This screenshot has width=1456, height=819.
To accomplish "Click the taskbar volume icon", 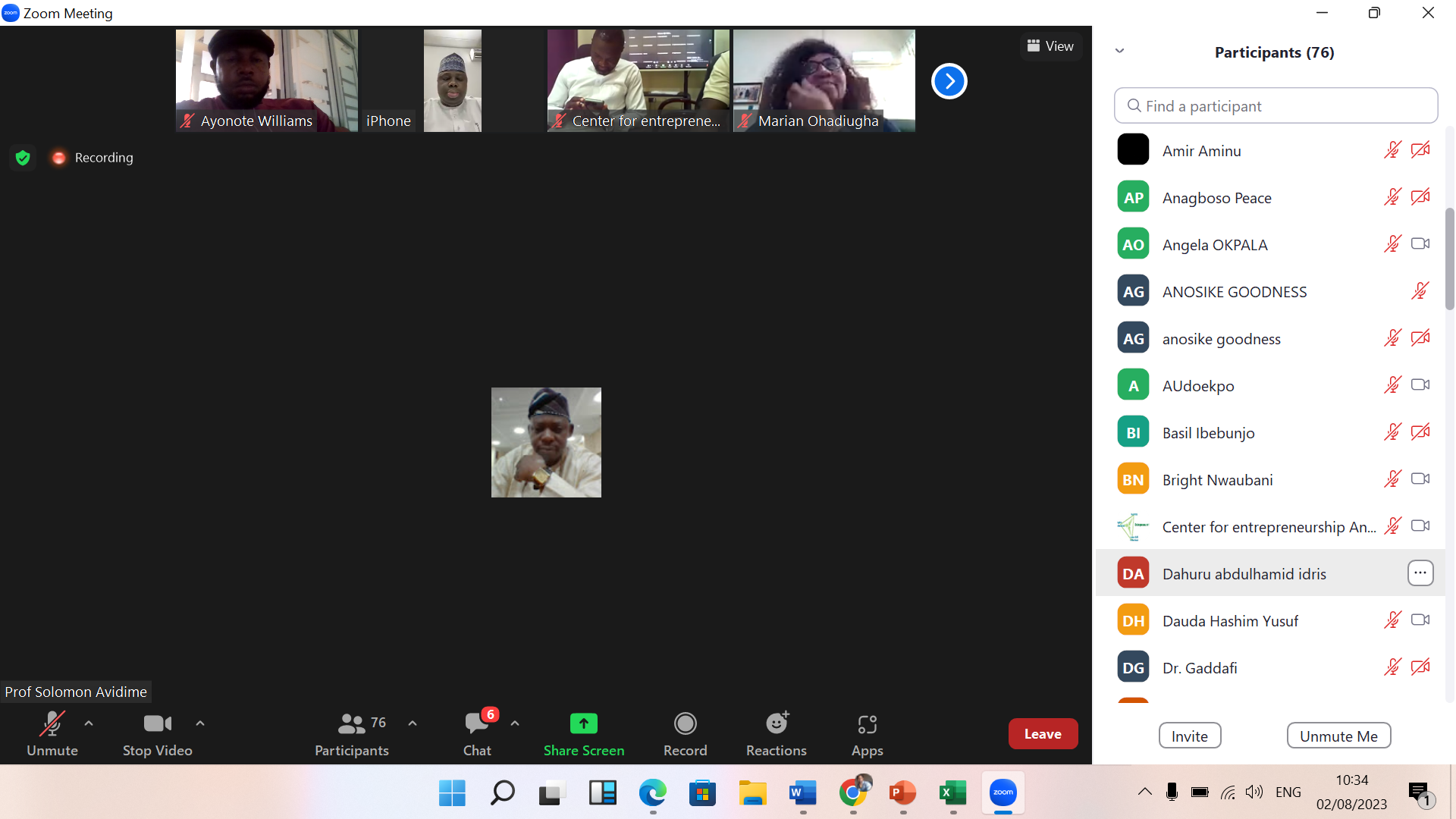I will click(1254, 792).
